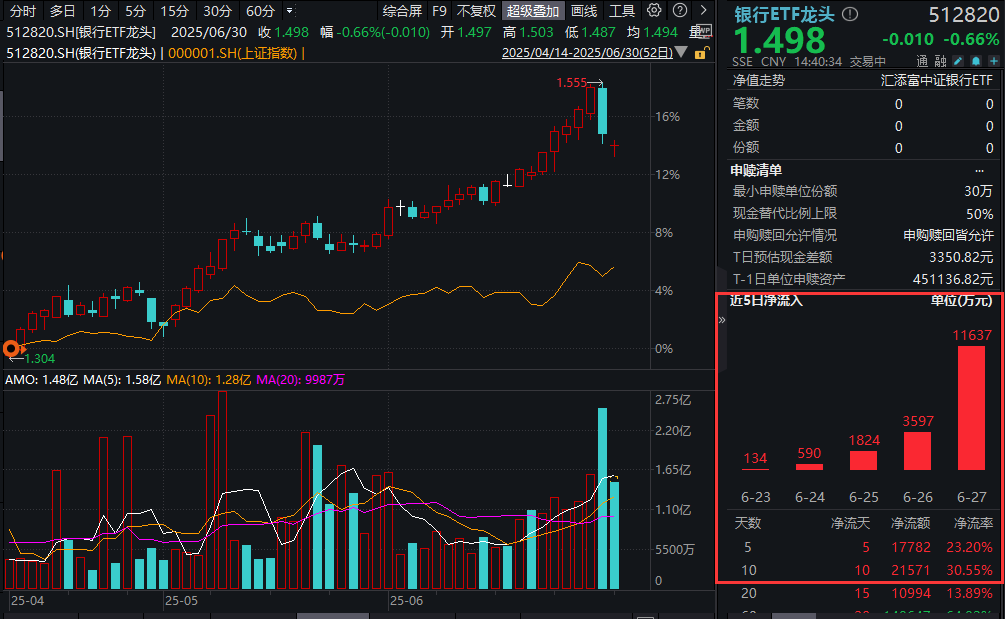1005x619 pixels.
Task: Open the settings gear icon in the toolbar
Action: (x=653, y=11)
